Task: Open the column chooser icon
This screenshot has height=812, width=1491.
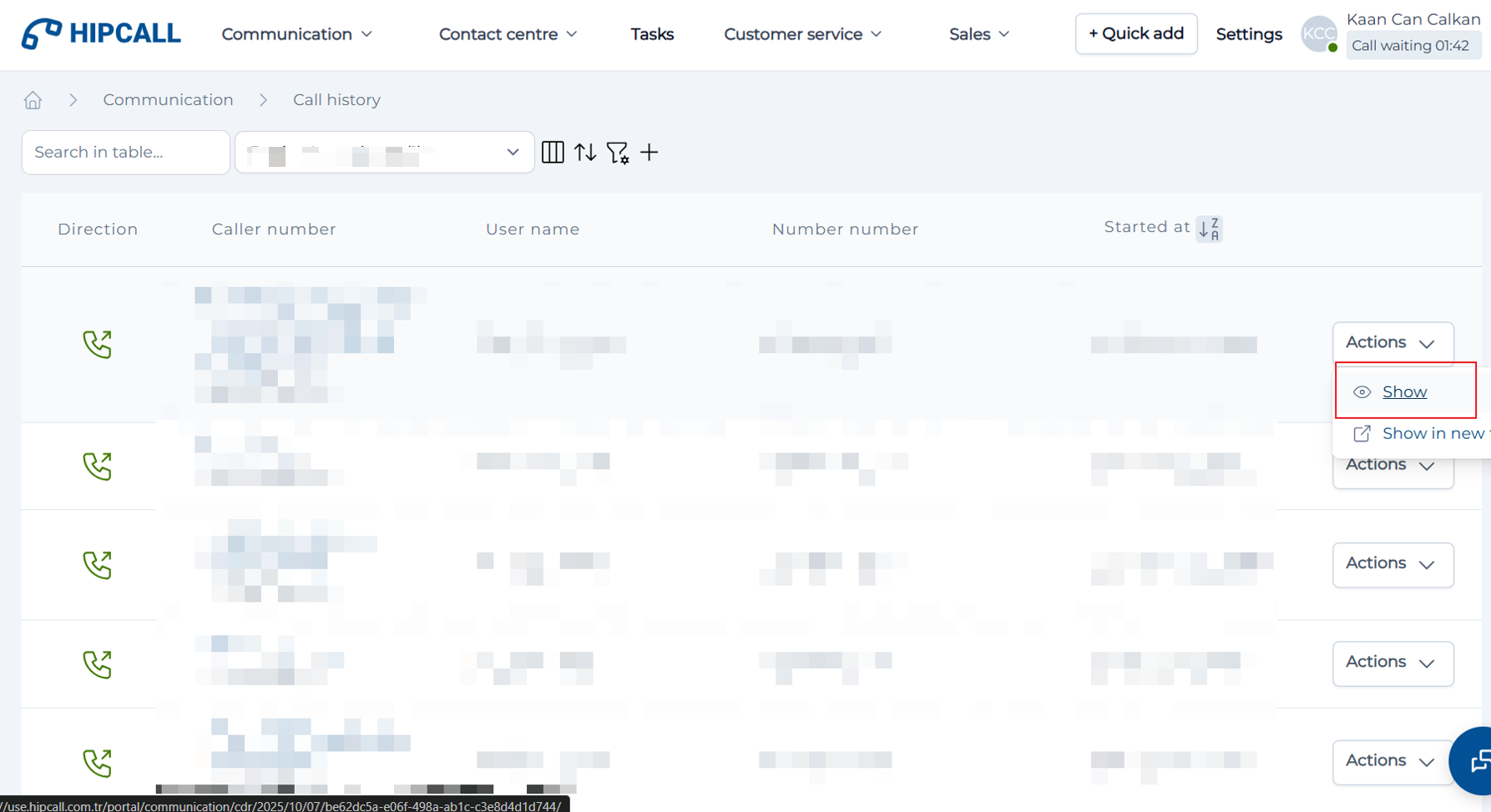Action: pyautogui.click(x=553, y=152)
